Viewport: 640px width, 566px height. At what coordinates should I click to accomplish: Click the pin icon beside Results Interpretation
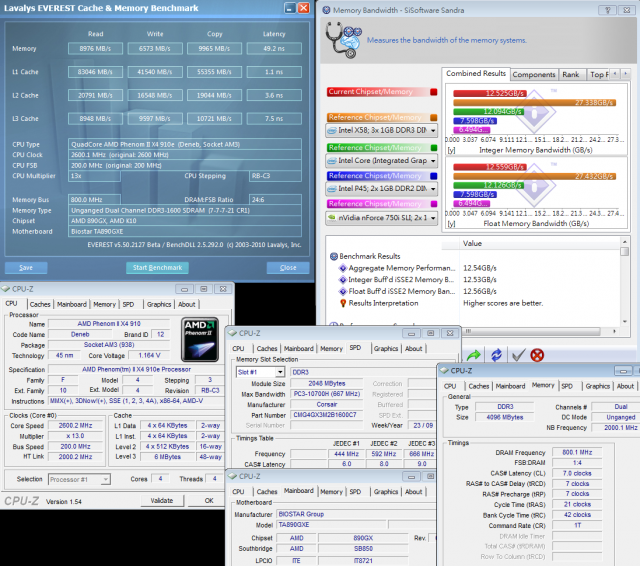tap(343, 303)
